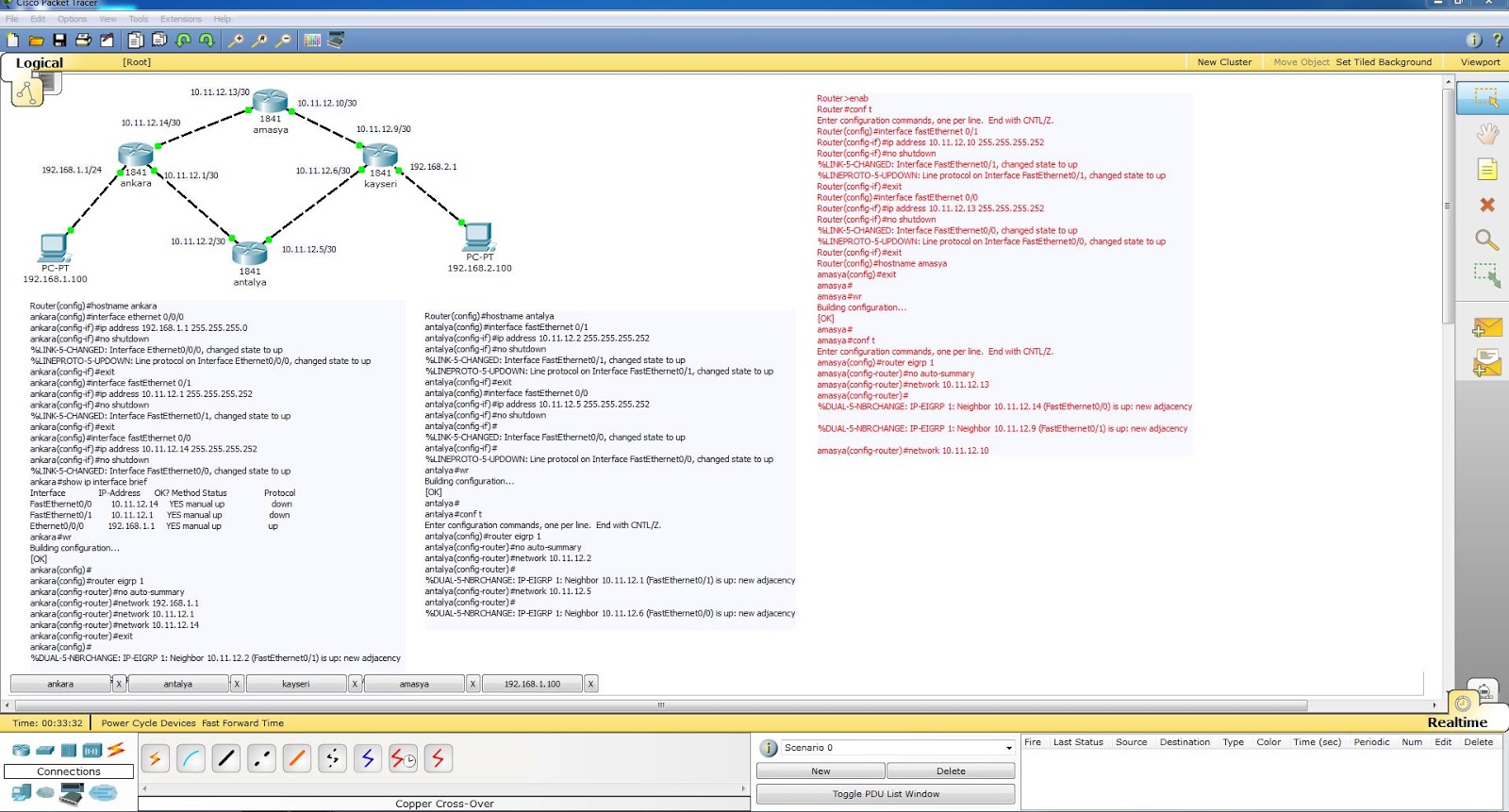
Task: Add a complex PDU envelope
Action: point(1487,363)
